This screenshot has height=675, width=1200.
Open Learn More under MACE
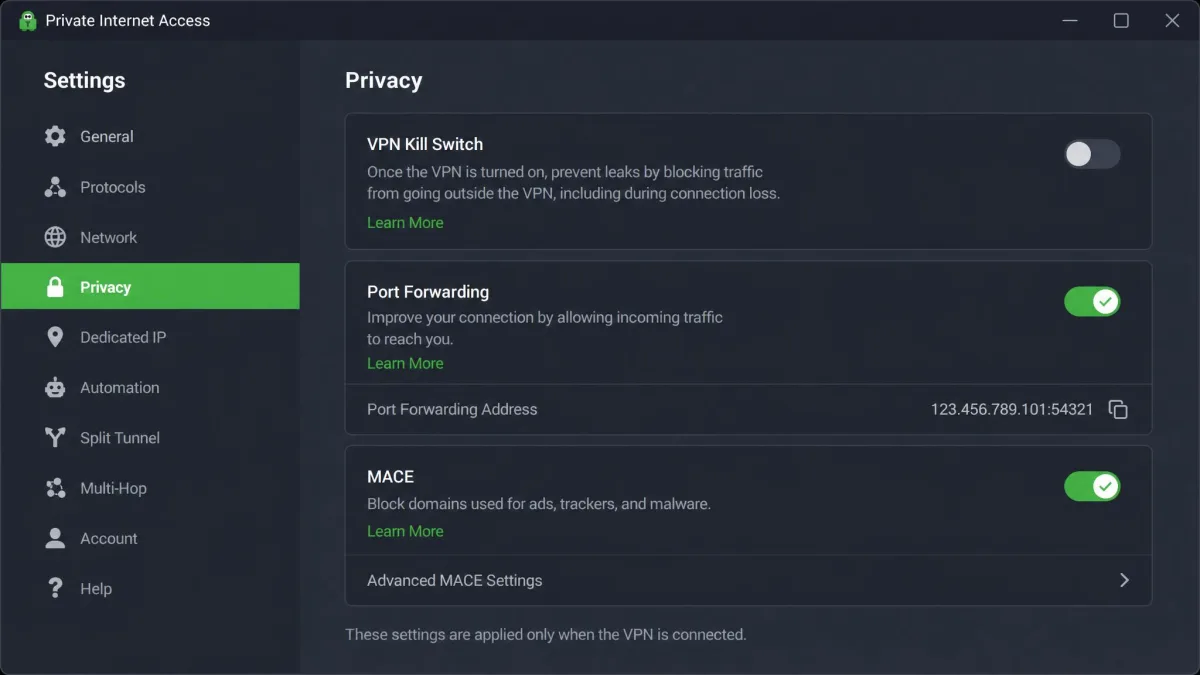click(405, 531)
